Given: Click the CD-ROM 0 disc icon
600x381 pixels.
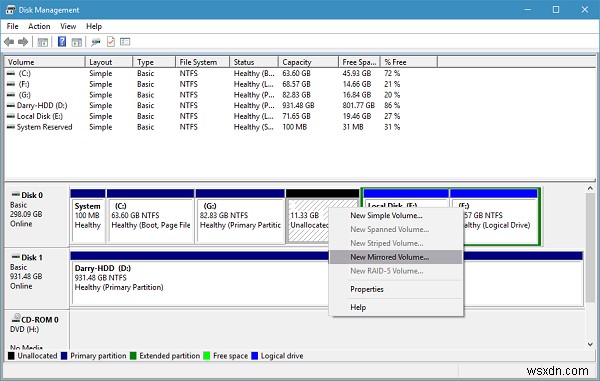Looking at the screenshot, I should click(x=16, y=318).
